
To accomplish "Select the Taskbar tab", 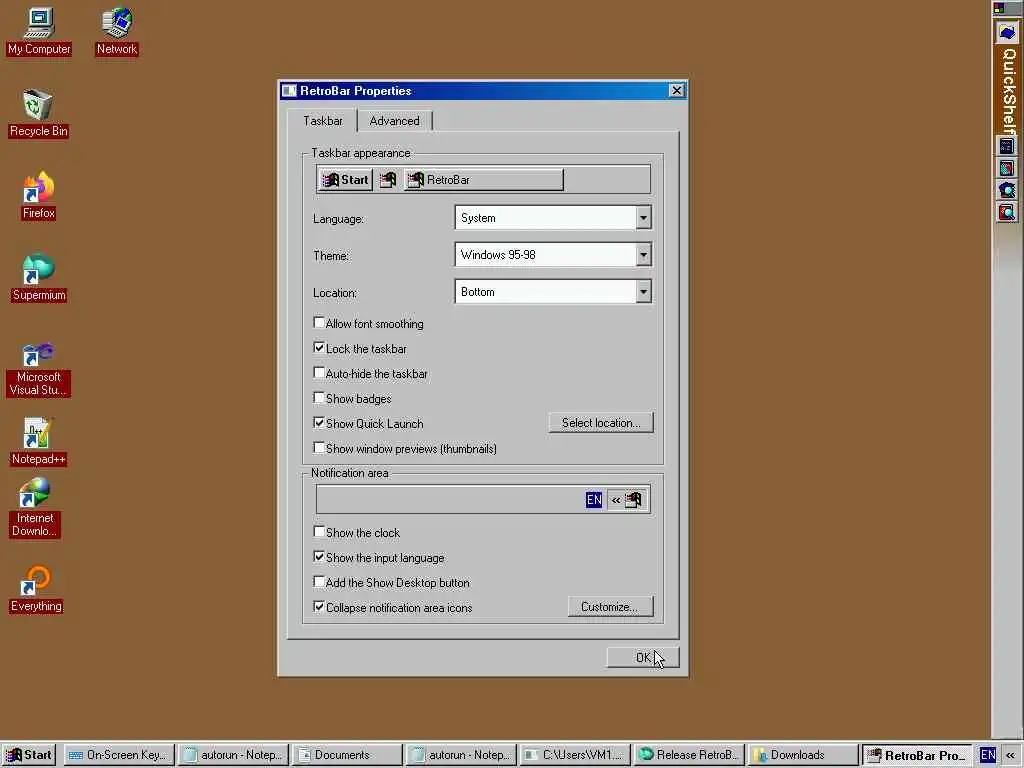I will click(323, 121).
